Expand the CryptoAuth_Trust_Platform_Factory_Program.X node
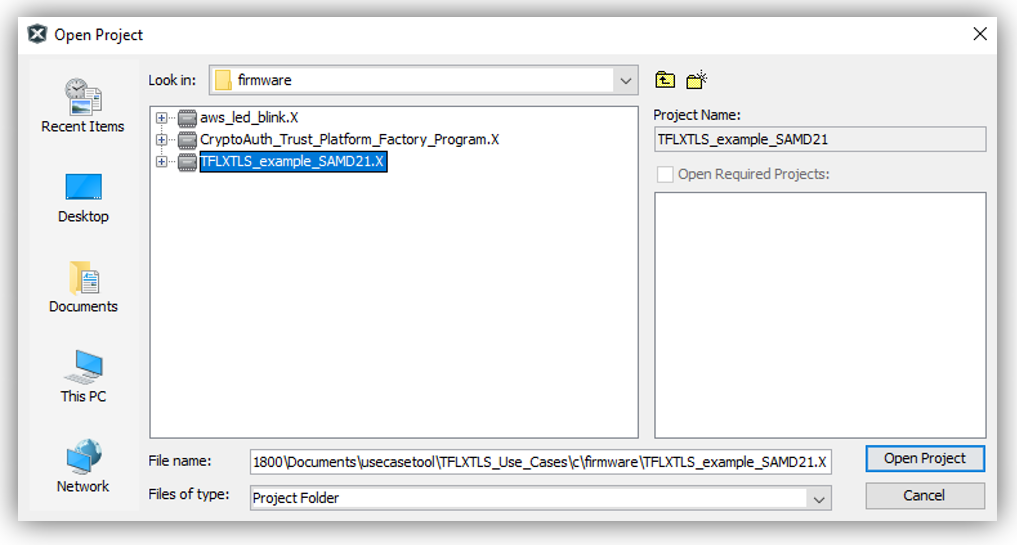The image size is (1017, 545). (x=162, y=140)
